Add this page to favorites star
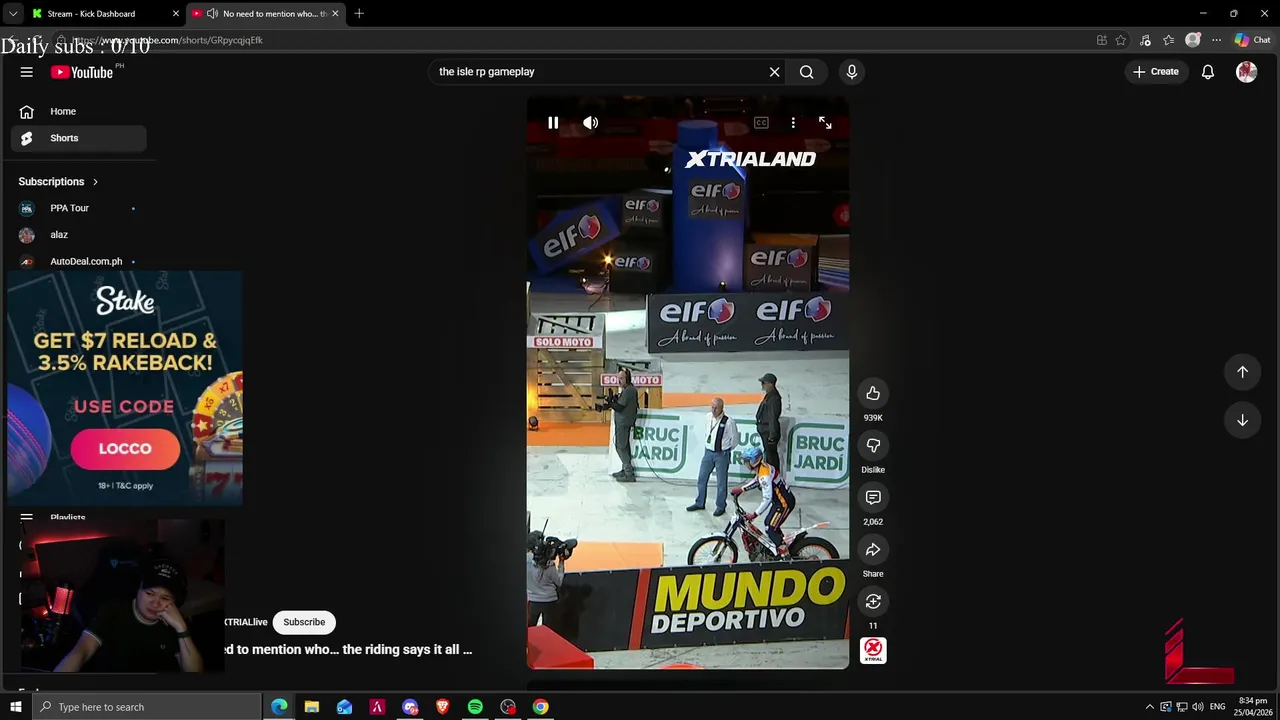1280x720 pixels. [x=1121, y=40]
